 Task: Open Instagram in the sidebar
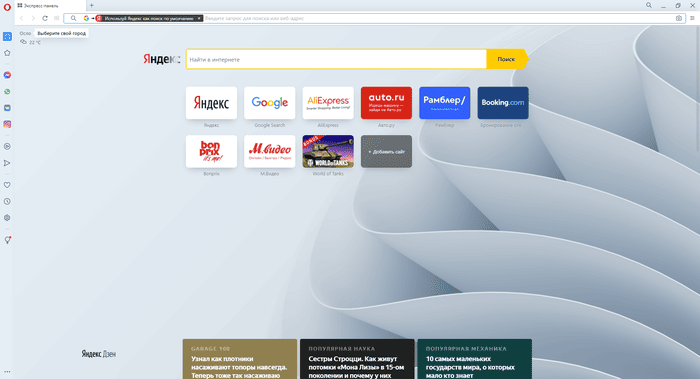tap(7, 125)
